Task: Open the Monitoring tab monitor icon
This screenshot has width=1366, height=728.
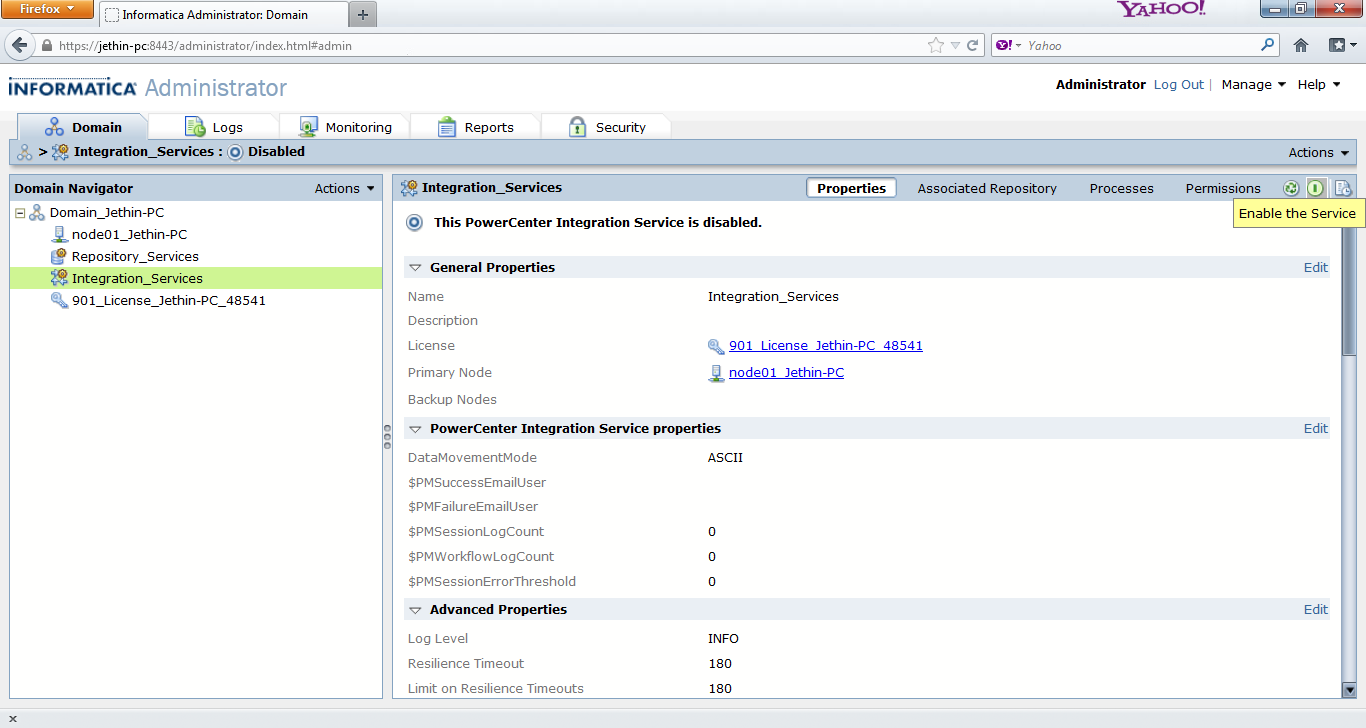Action: [x=307, y=126]
